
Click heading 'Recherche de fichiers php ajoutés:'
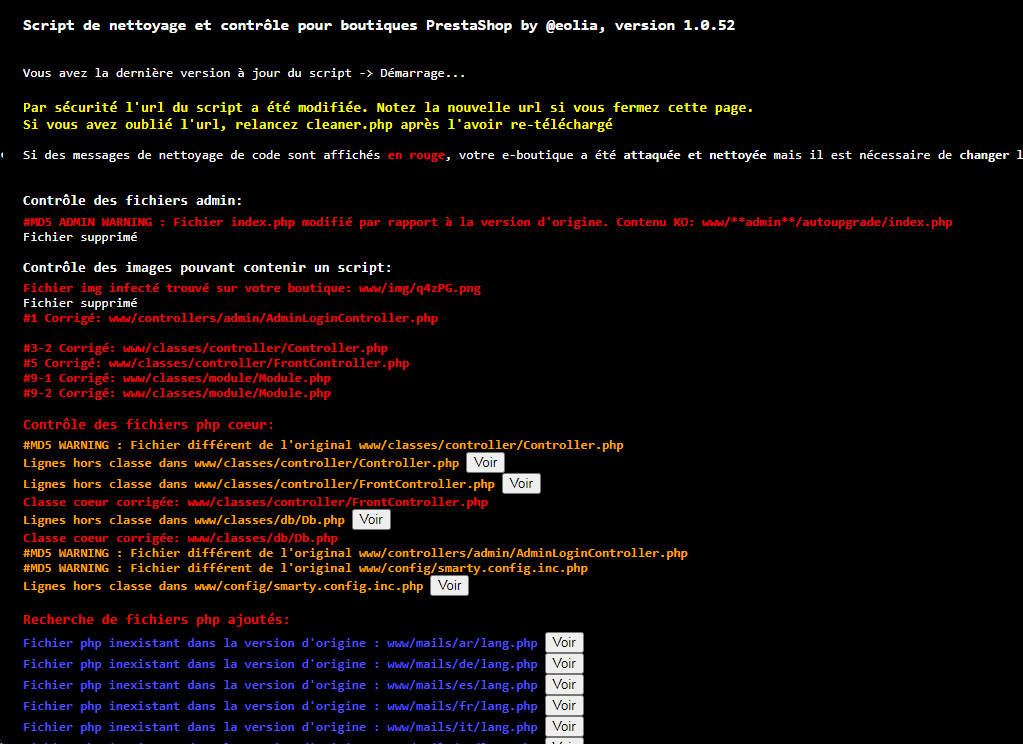coord(156,619)
